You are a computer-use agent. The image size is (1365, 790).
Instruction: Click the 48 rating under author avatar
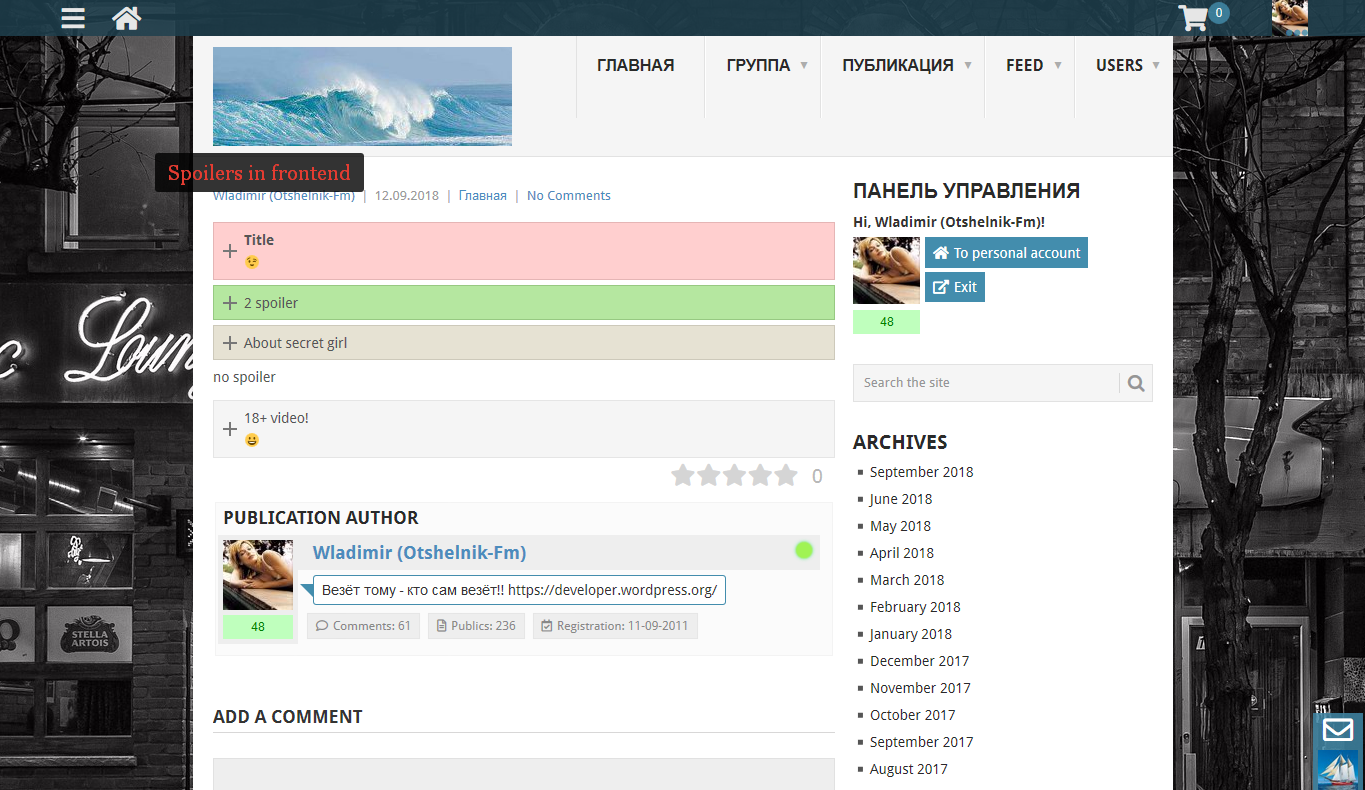coord(258,627)
